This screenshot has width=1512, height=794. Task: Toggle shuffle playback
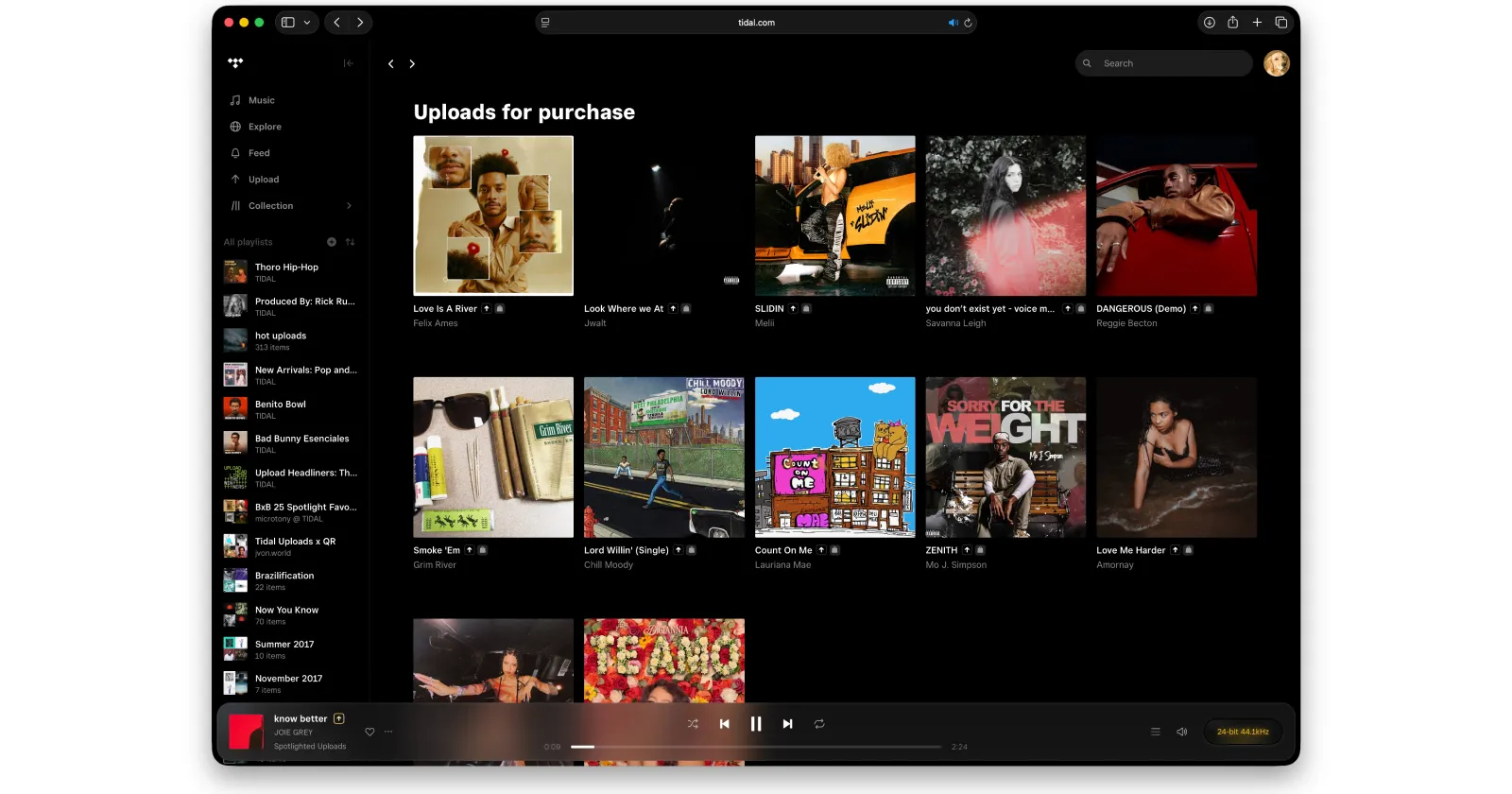point(693,724)
